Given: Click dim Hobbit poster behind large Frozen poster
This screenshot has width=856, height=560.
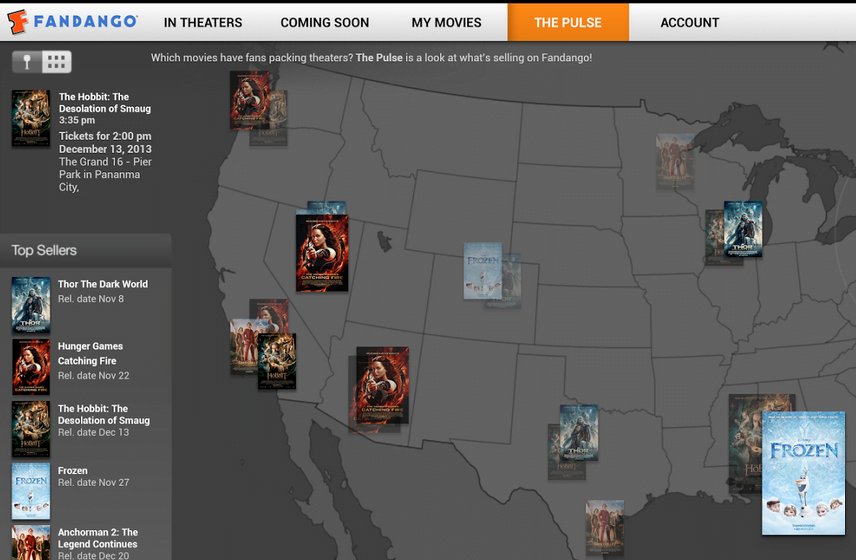Looking at the screenshot, I should (745, 442).
